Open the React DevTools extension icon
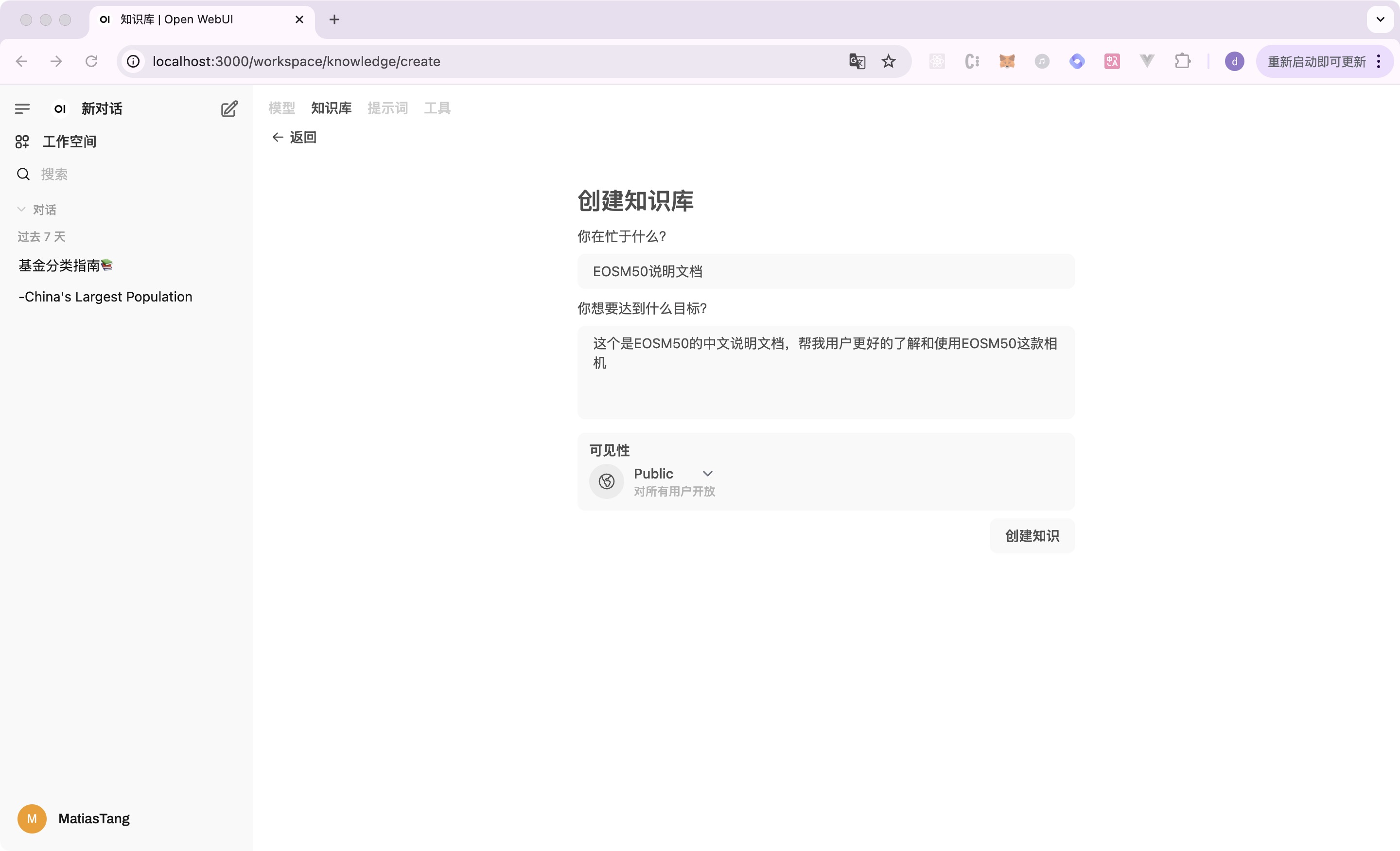This screenshot has width=1400, height=851. pos(937,61)
